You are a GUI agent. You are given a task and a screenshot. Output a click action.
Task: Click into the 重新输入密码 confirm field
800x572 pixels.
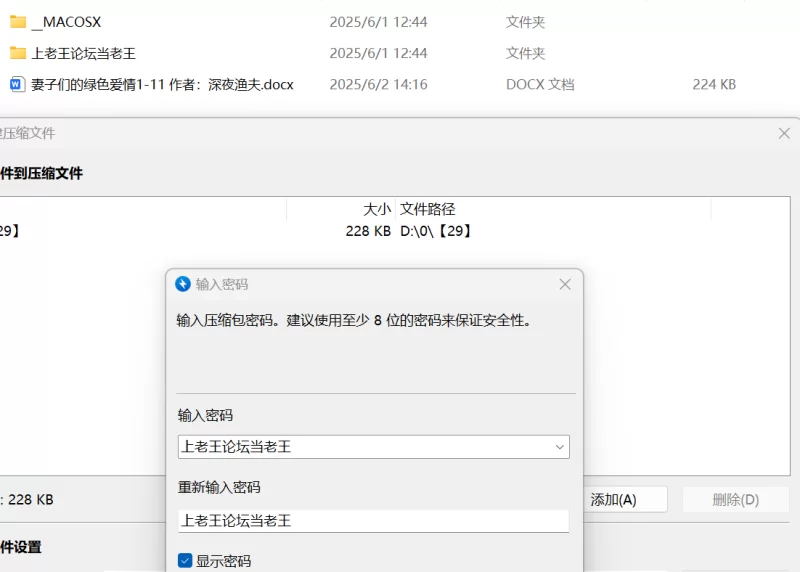coord(373,521)
